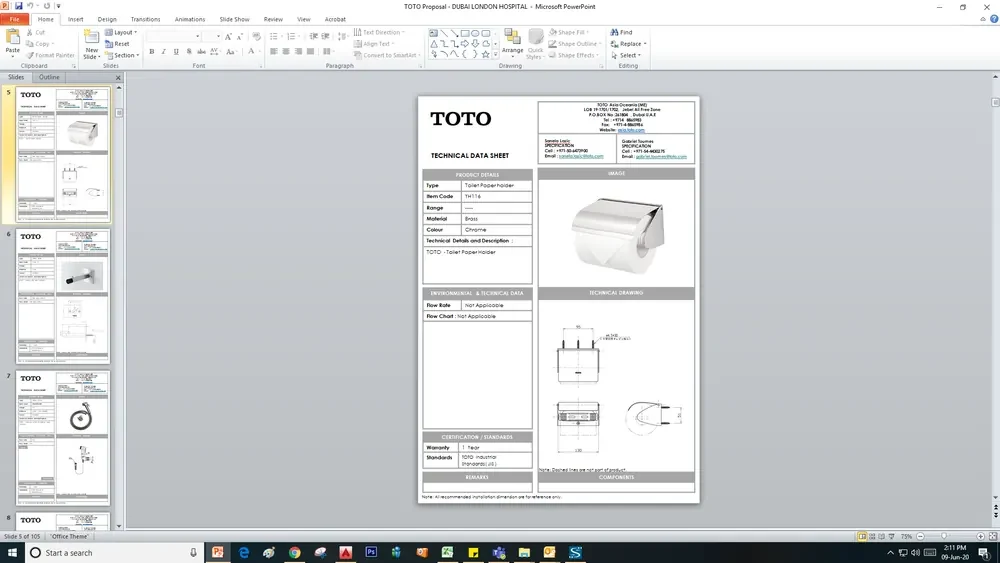The image size is (1000, 563).
Task: Expand the shapes gallery More arrow
Action: tap(496, 55)
